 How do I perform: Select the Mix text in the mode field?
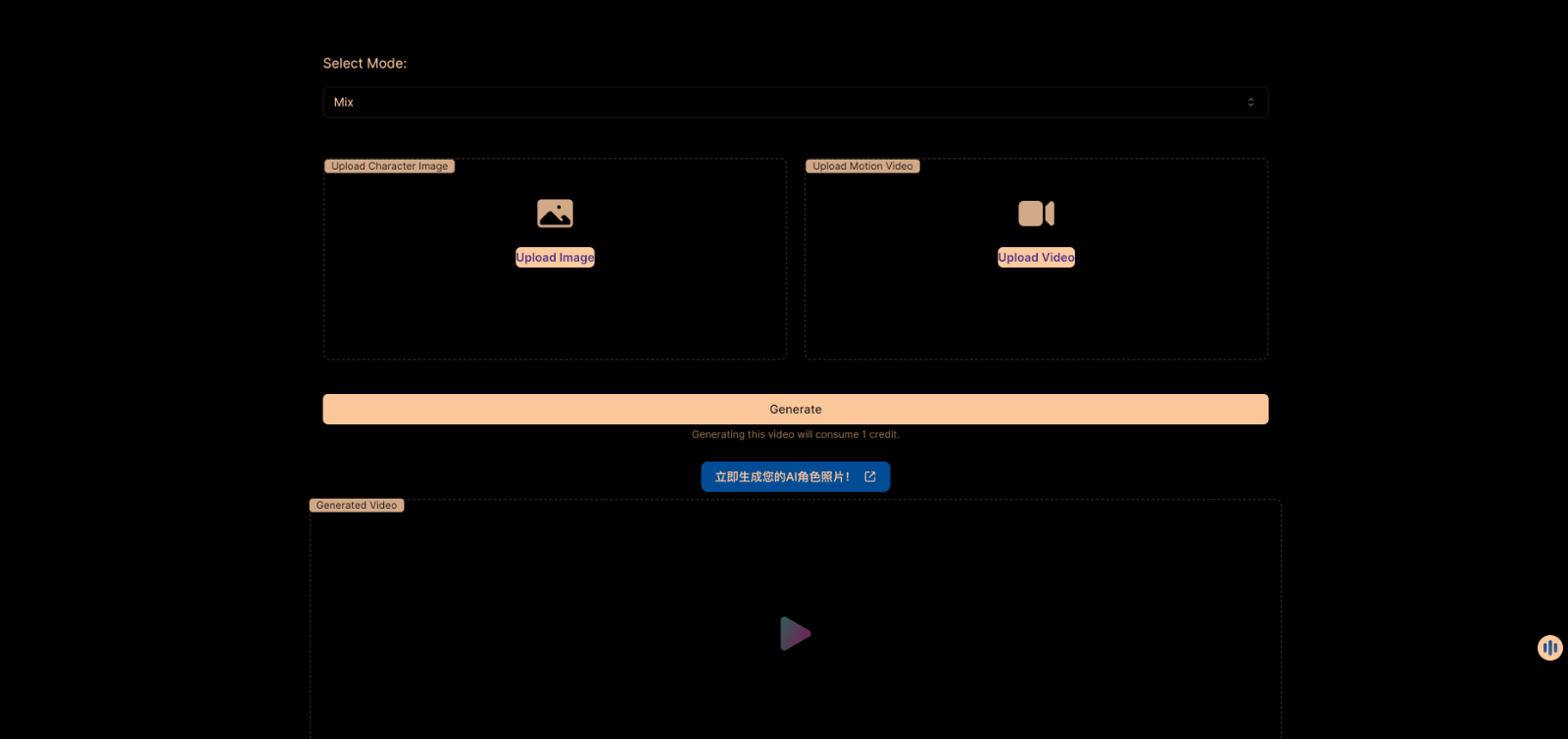pyautogui.click(x=344, y=103)
